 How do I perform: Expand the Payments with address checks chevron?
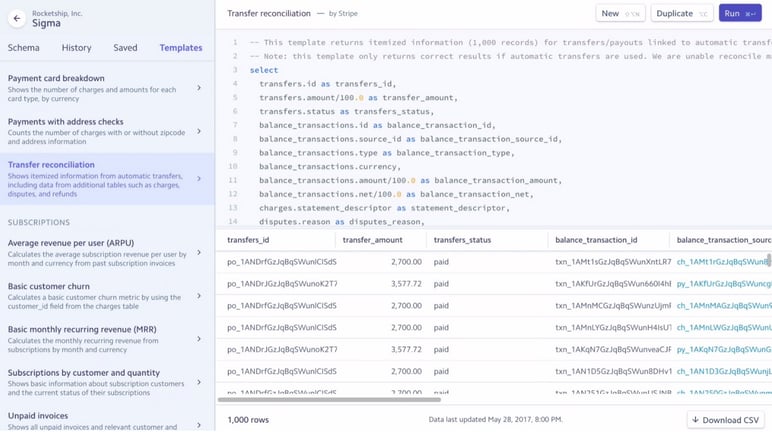pos(199,131)
